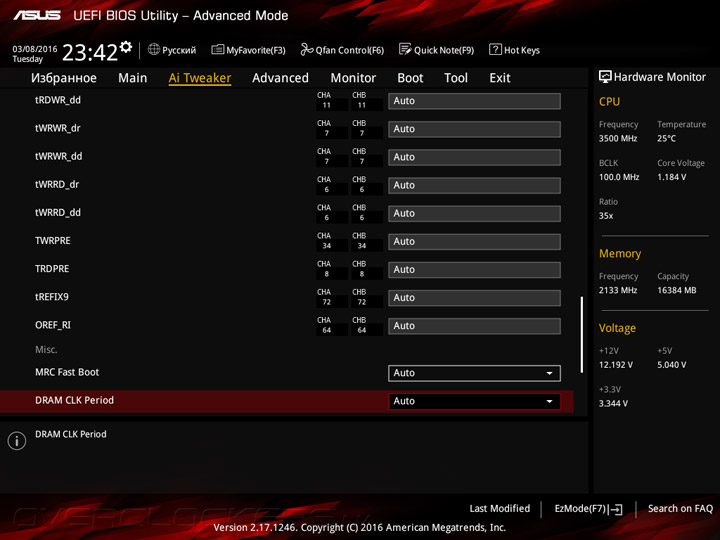Screen dimensions: 720x540
Task: Select the tREFIX9 row label
Action: (x=52, y=297)
